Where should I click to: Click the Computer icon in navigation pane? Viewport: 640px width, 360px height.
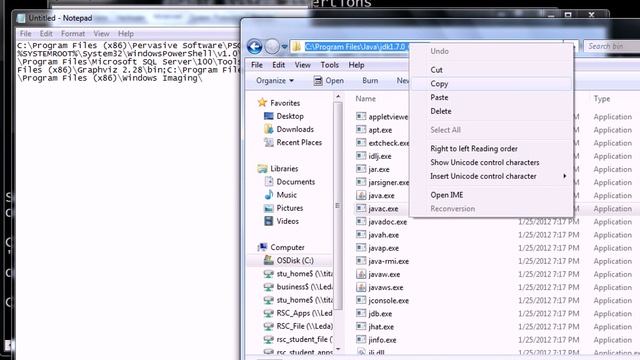262,247
